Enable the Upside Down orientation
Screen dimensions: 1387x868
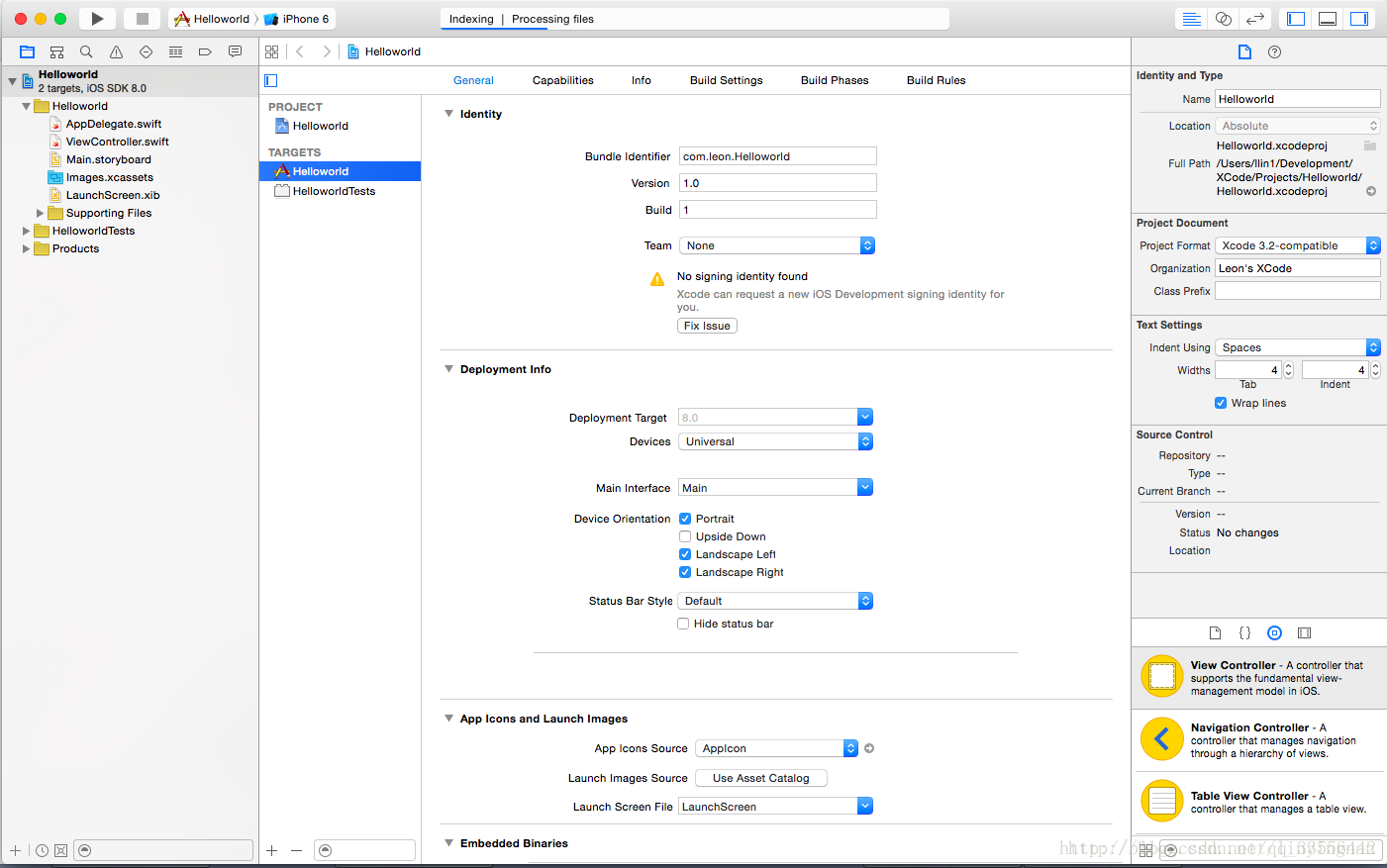(685, 536)
